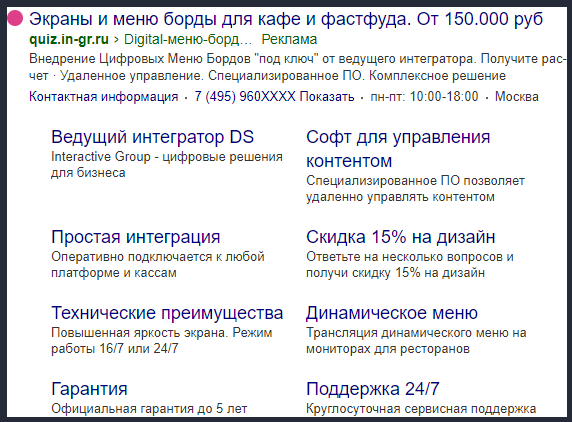The height and width of the screenshot is (422, 572).
Task: Click the ad description text about Цифровых Меню Бордов
Action: click(x=297, y=67)
